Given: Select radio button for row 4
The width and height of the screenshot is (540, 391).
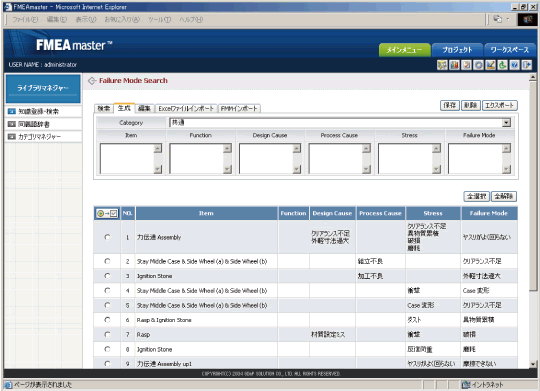Looking at the screenshot, I should click(x=107, y=290).
